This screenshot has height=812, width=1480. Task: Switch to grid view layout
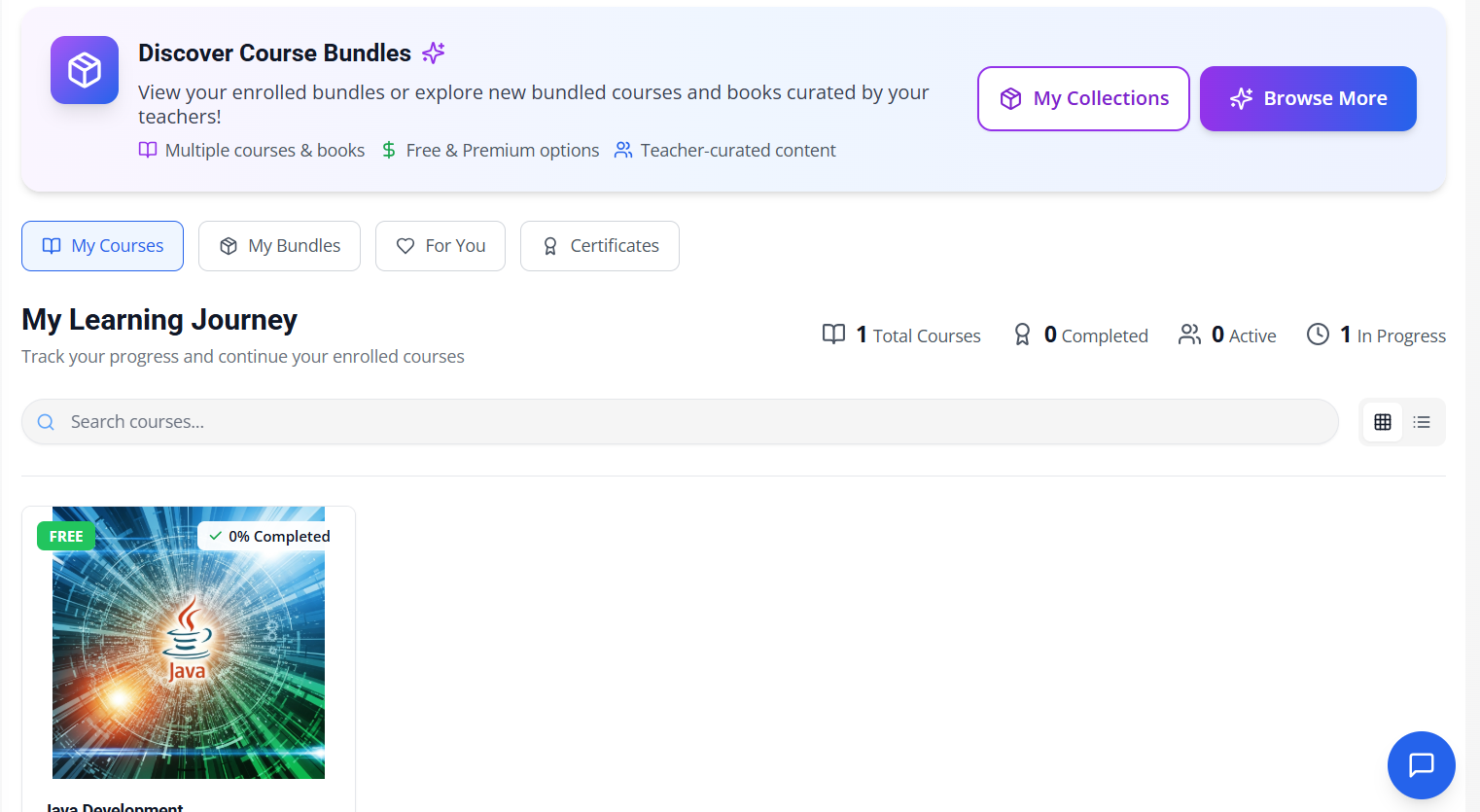point(1382,421)
